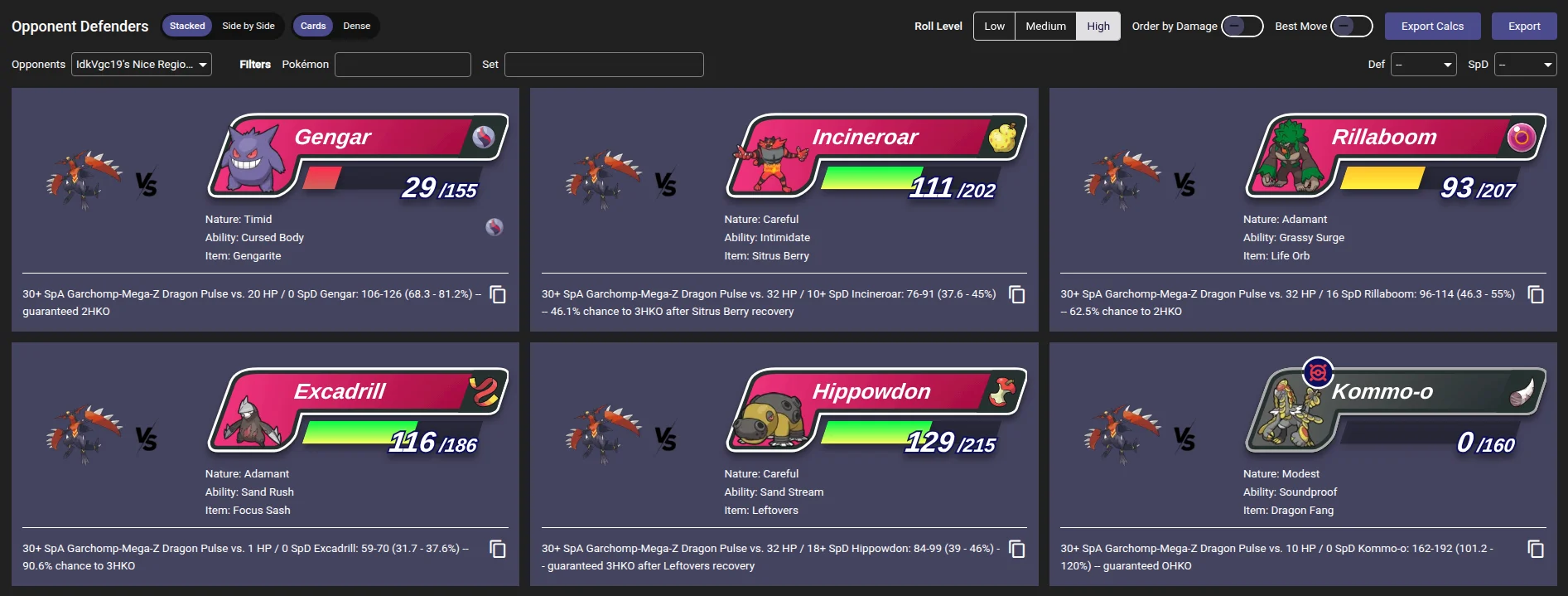Open the Opponents team dropdown

pos(142,64)
